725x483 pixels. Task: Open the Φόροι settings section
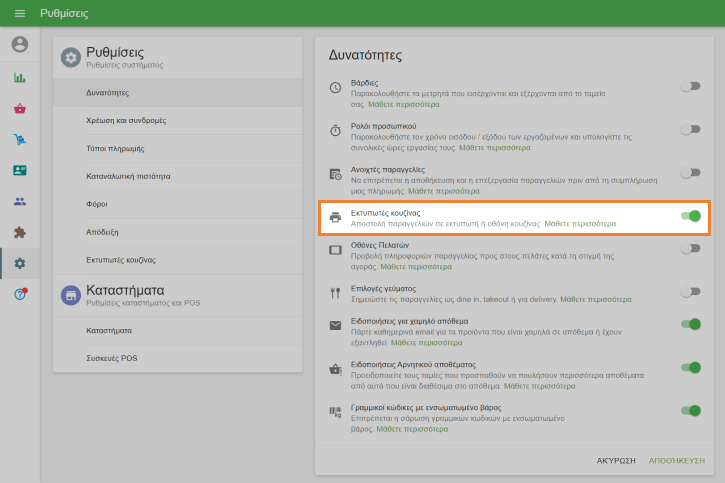[x=100, y=203]
